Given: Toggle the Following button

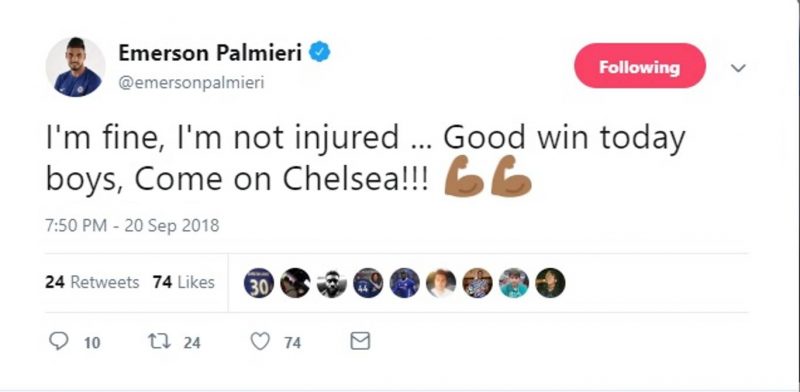Looking at the screenshot, I should pos(640,66).
